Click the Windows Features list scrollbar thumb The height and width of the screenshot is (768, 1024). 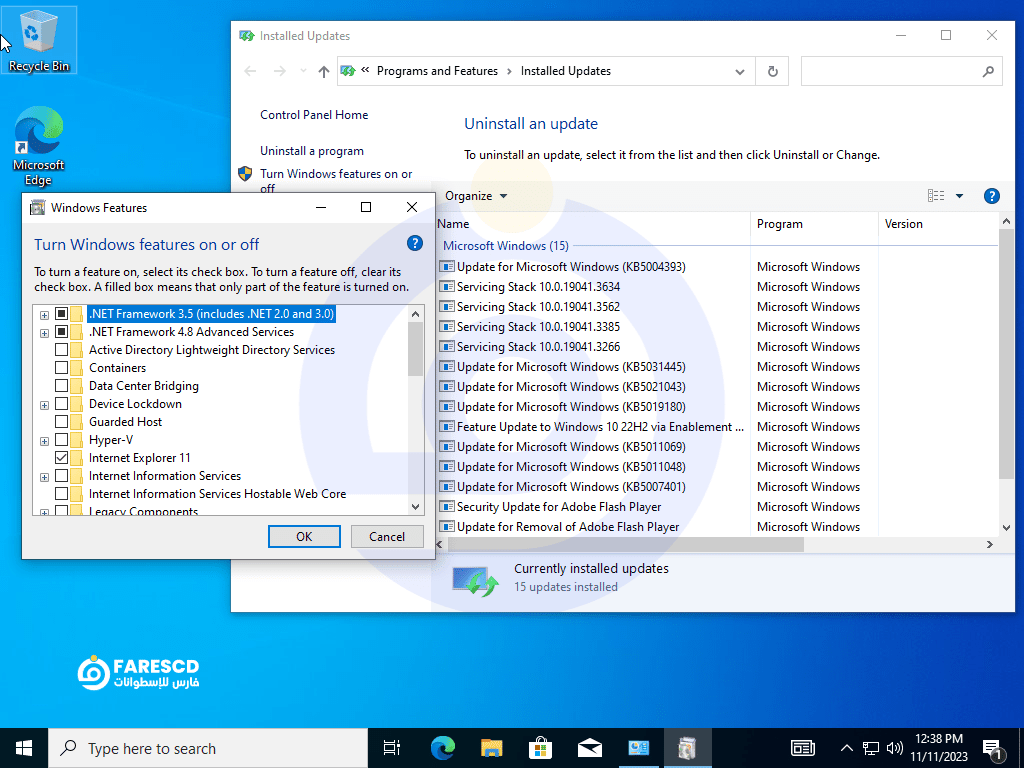[x=415, y=350]
